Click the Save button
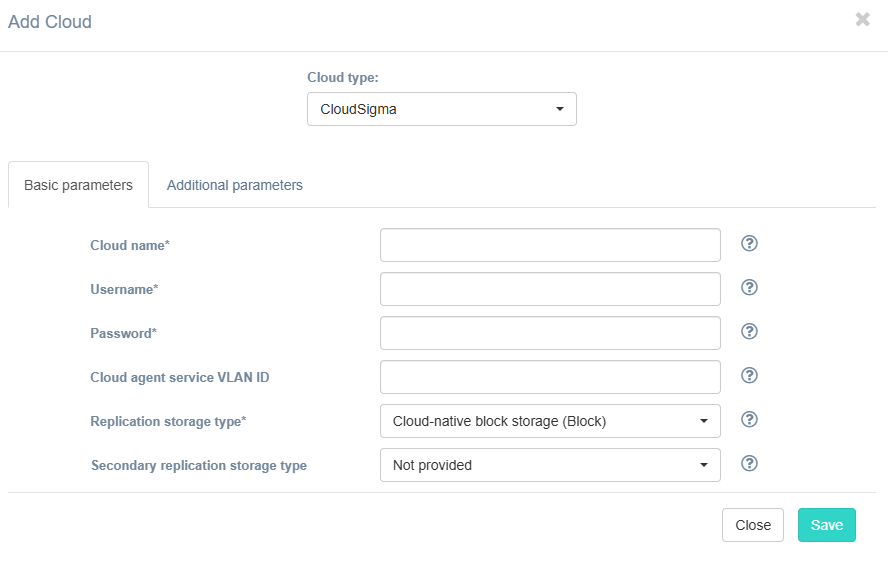This screenshot has height=572, width=888. coord(827,525)
